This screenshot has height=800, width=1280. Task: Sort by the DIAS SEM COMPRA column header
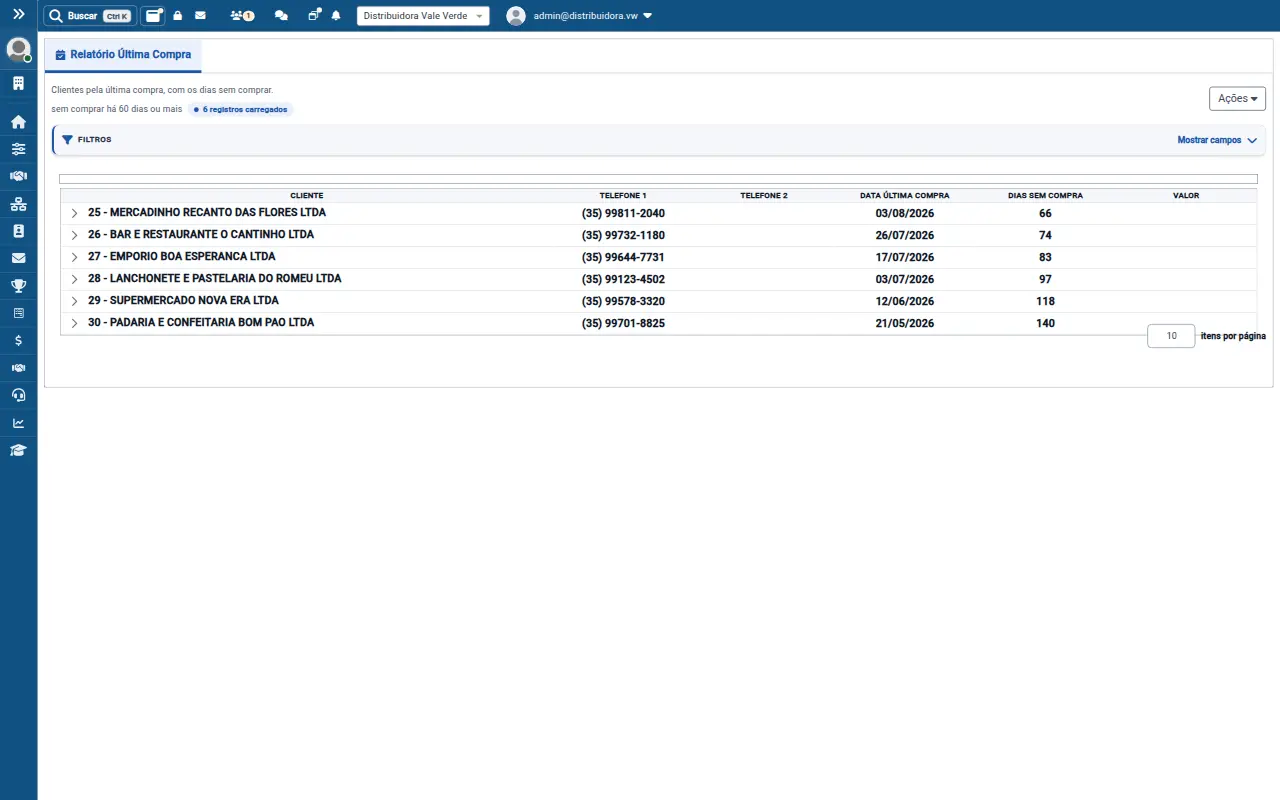point(1045,196)
